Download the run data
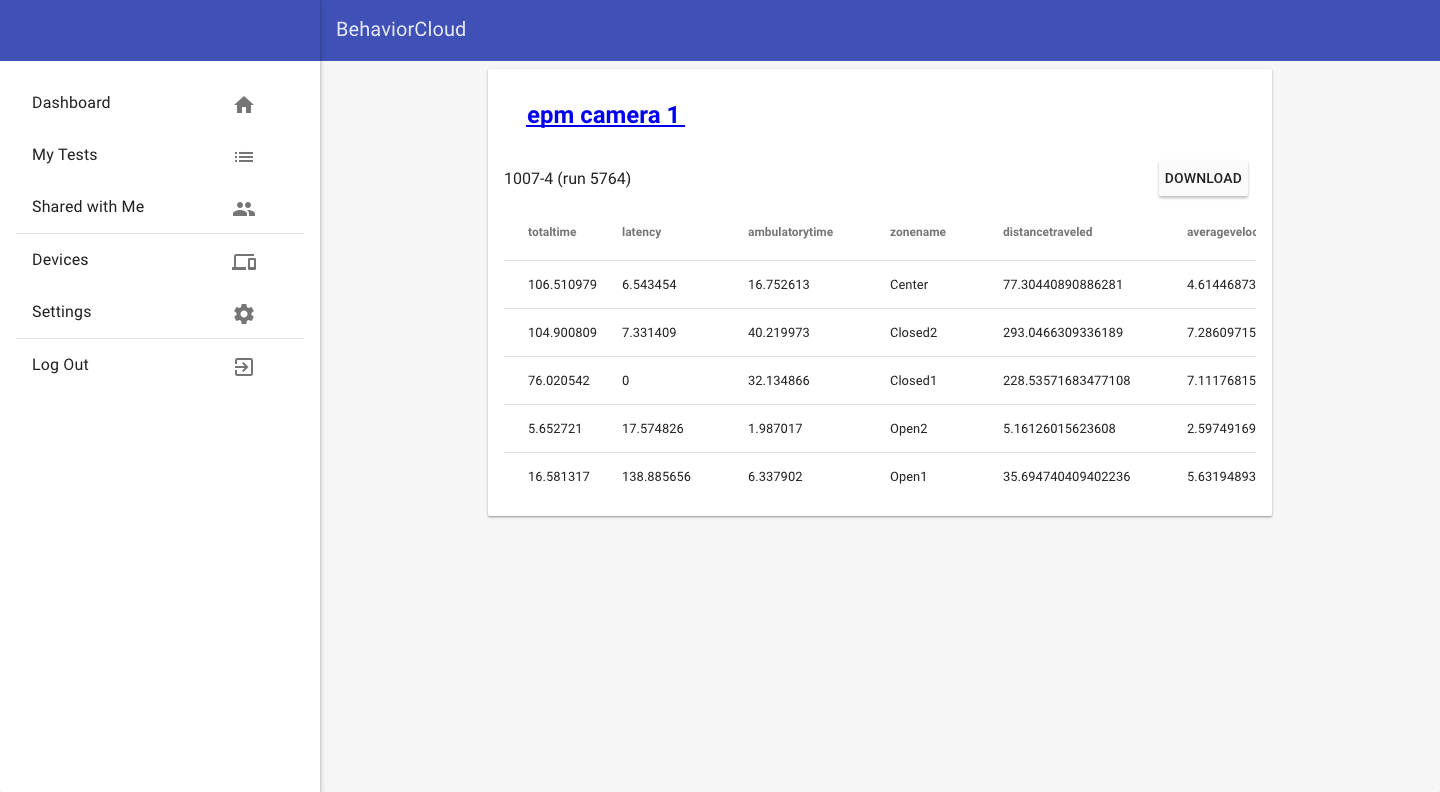 tap(1203, 178)
